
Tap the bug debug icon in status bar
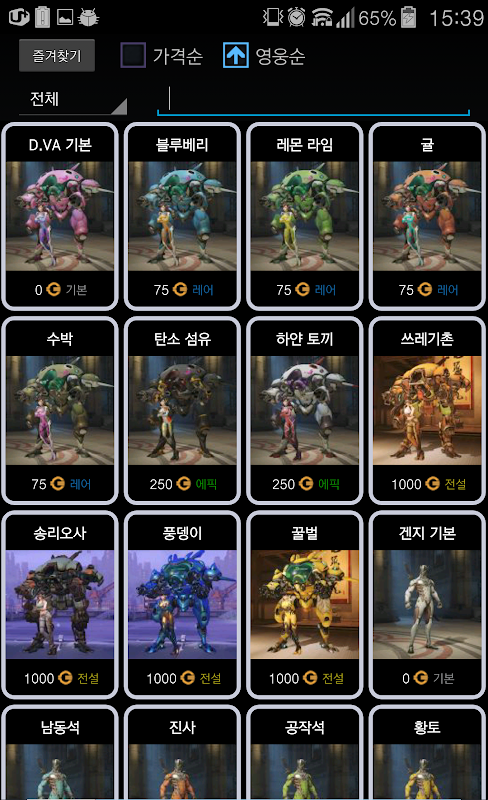point(88,17)
